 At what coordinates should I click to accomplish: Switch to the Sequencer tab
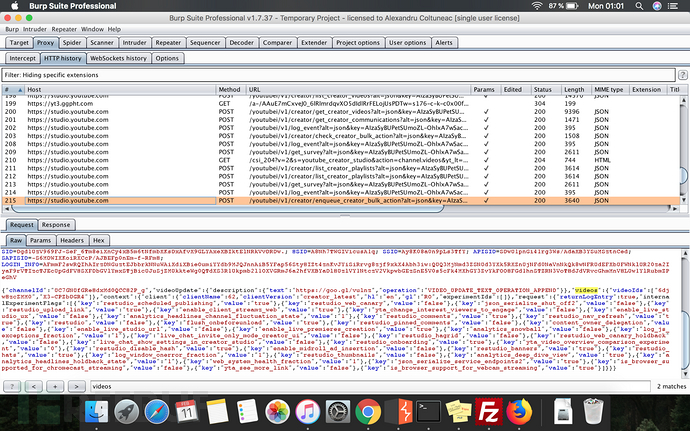click(x=205, y=43)
